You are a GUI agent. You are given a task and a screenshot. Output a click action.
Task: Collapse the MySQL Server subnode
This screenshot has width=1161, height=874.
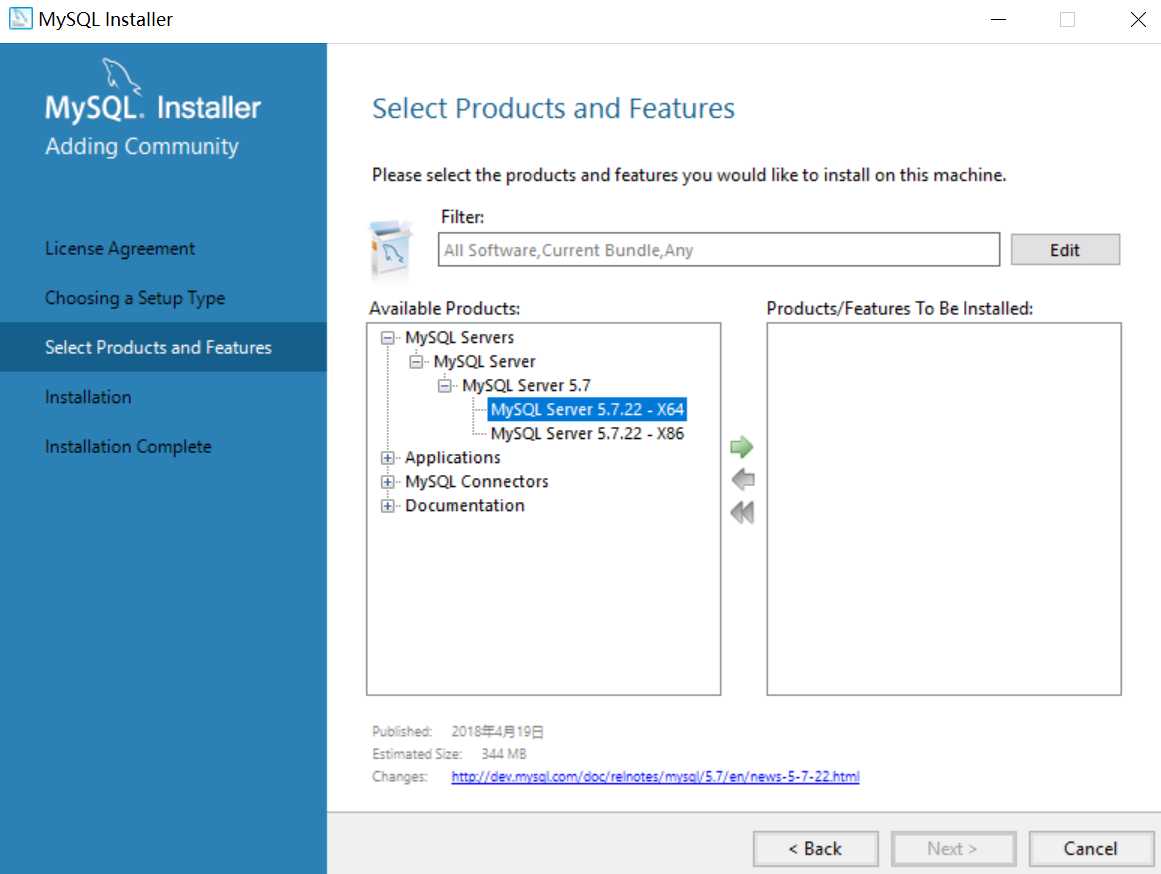pyautogui.click(x=416, y=362)
